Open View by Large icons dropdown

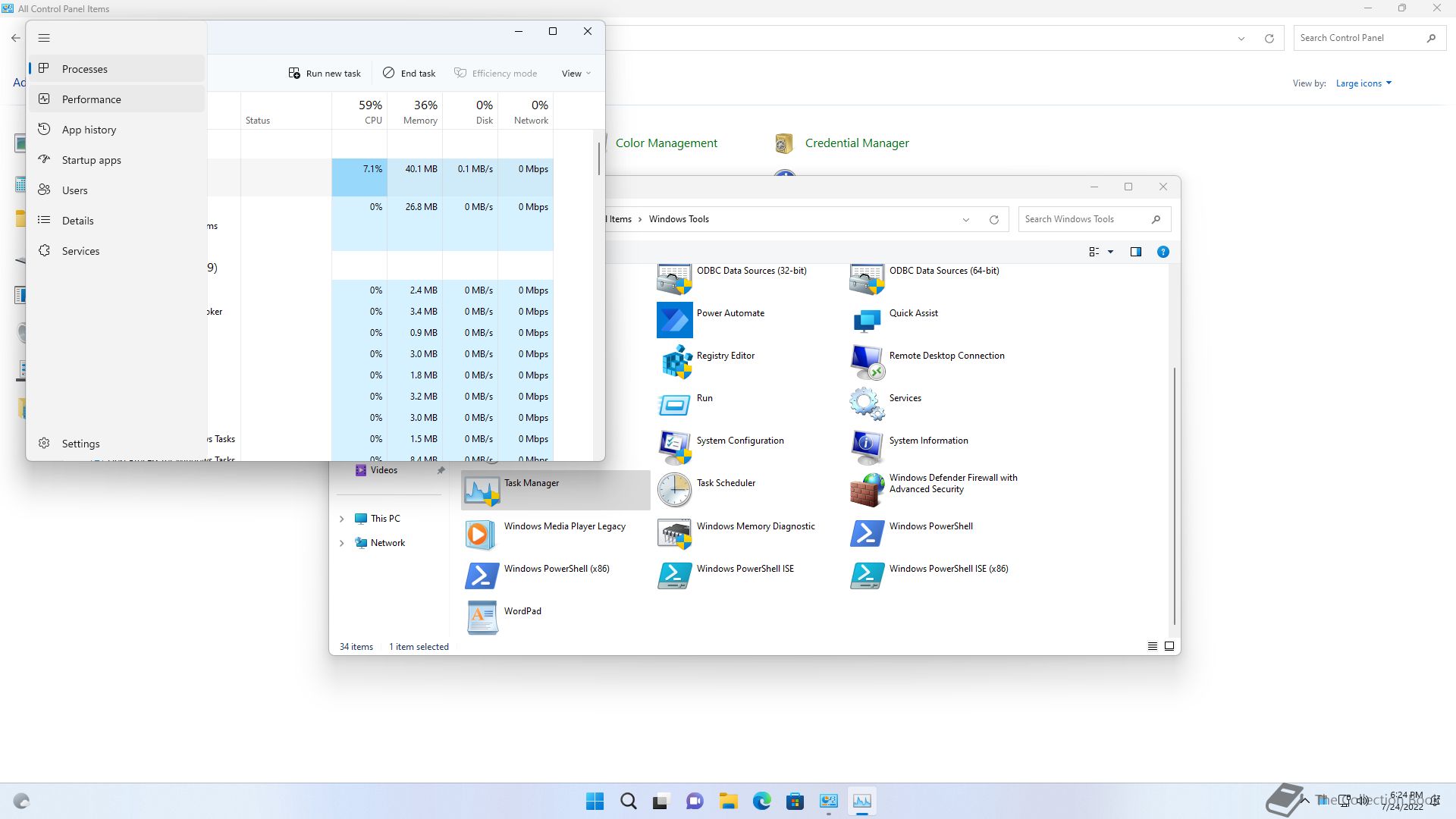[x=1363, y=83]
